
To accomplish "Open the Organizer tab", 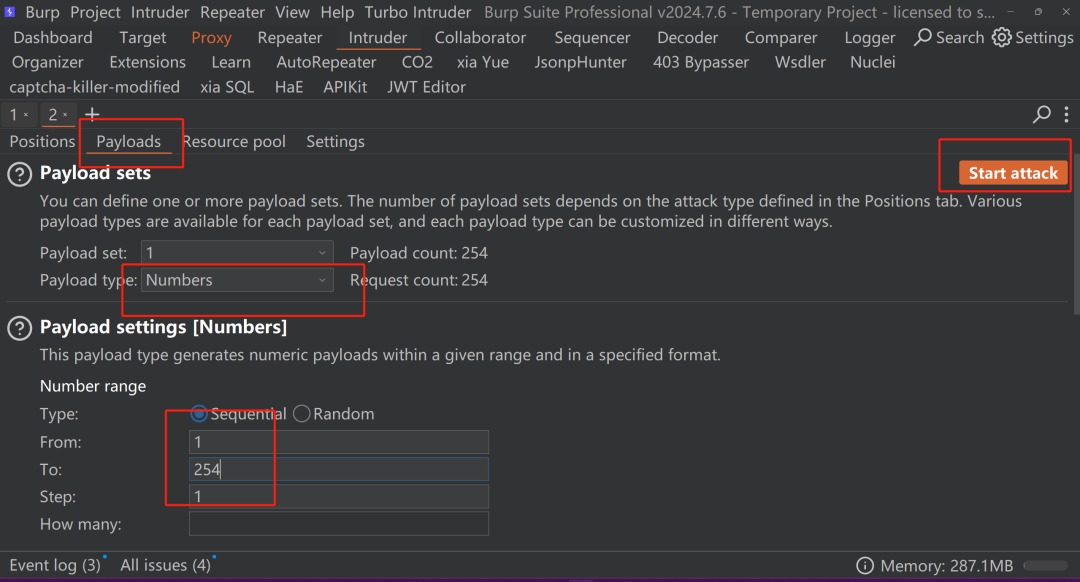I will pyautogui.click(x=48, y=63).
